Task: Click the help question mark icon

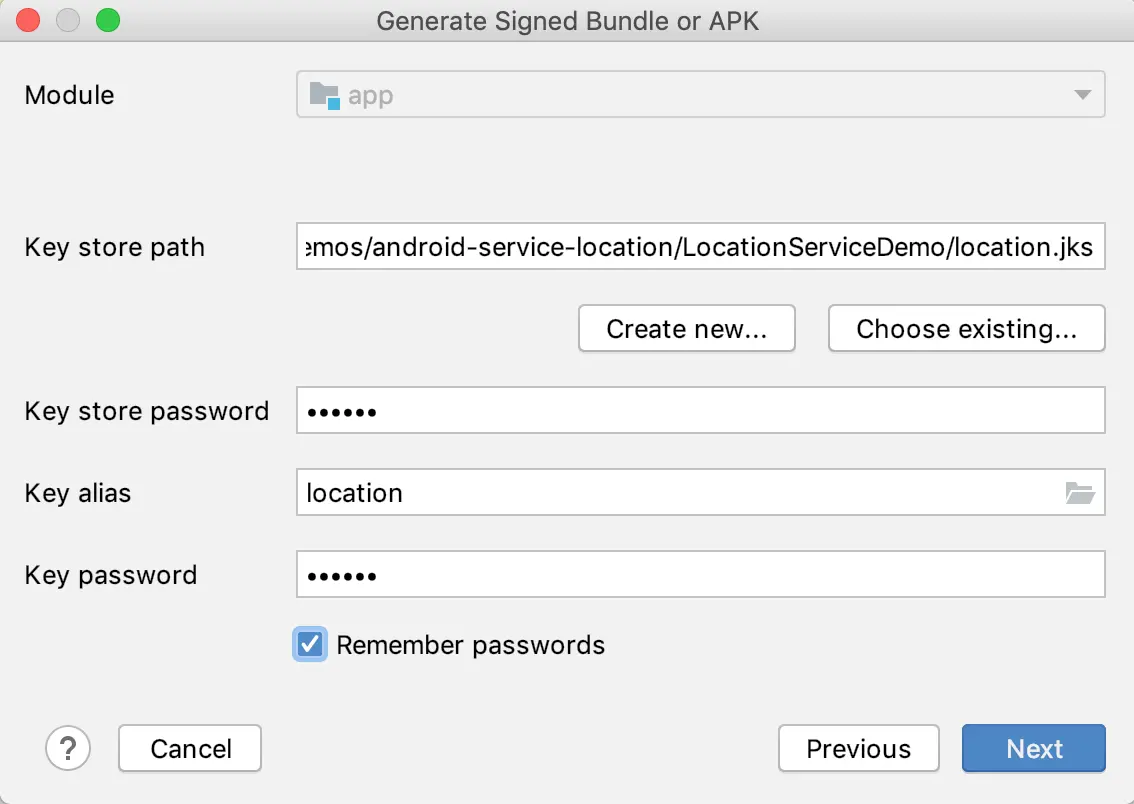Action: 68,748
